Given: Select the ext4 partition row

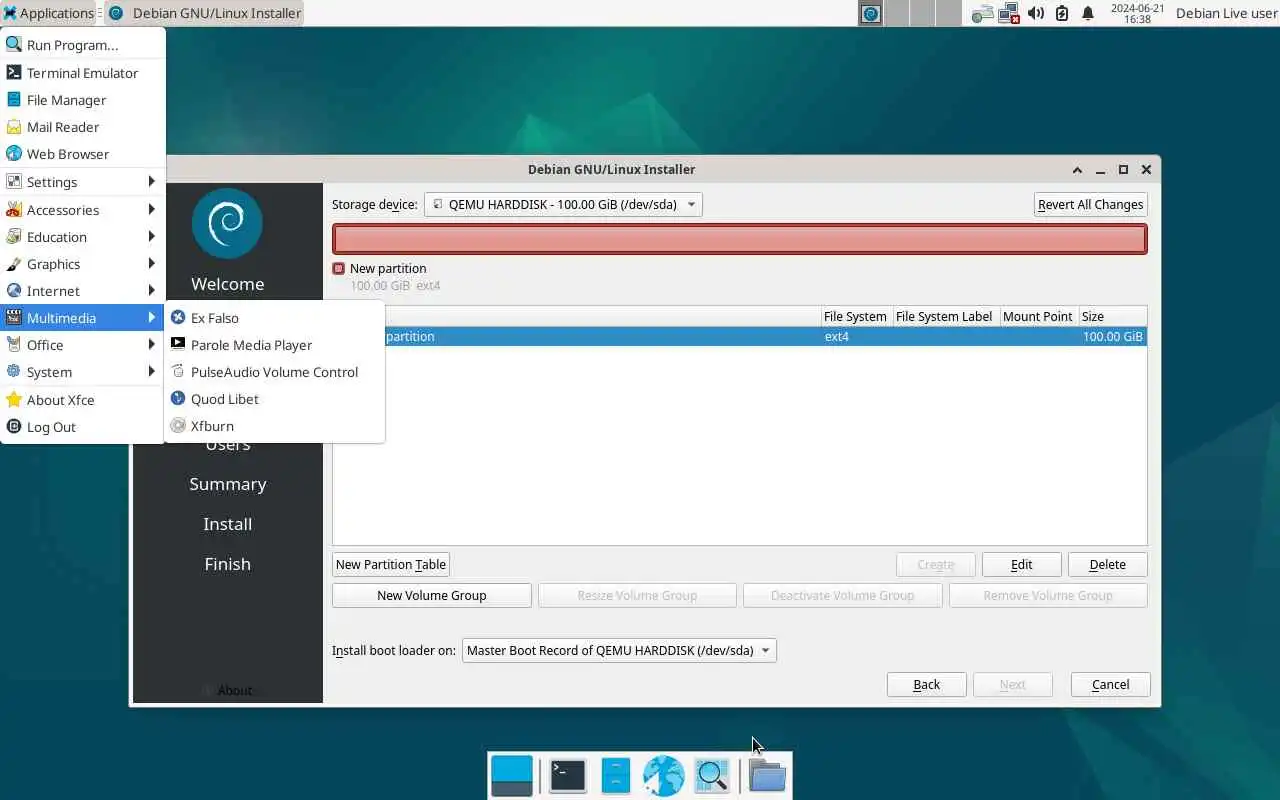Looking at the screenshot, I should pos(740,337).
